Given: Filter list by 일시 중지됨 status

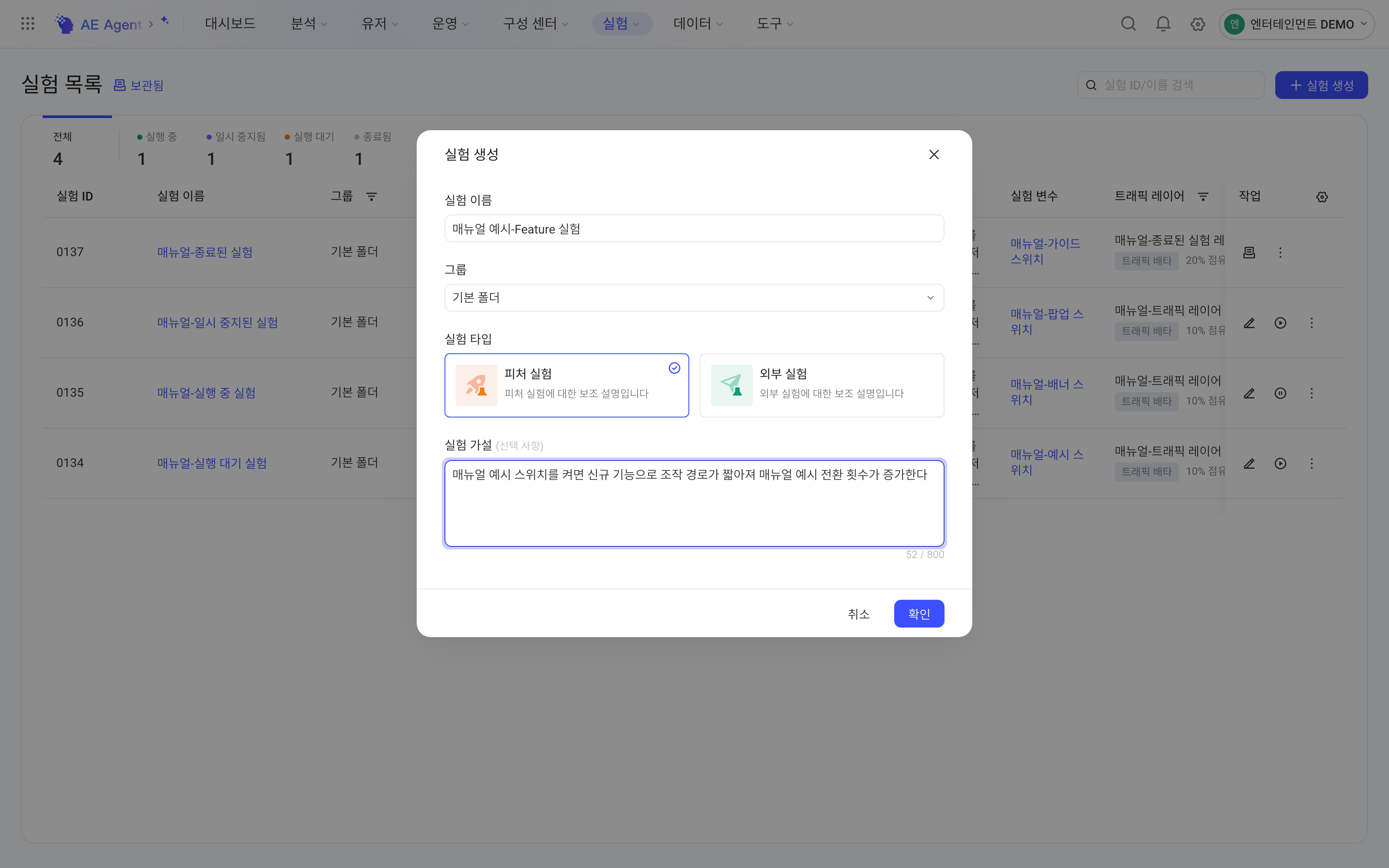Looking at the screenshot, I should click(x=237, y=148).
